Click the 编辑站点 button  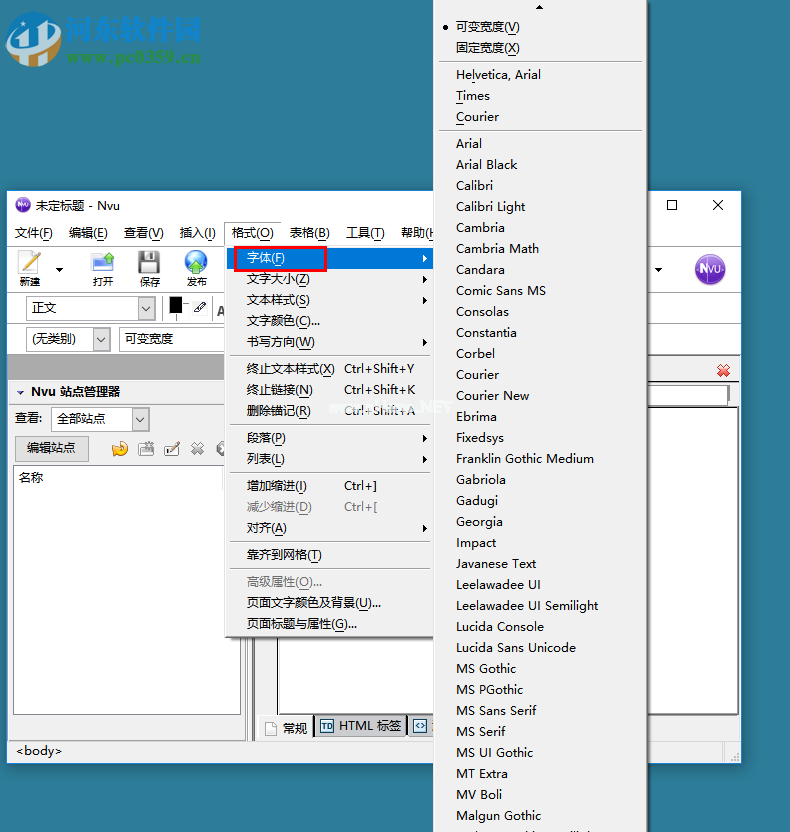coord(51,448)
